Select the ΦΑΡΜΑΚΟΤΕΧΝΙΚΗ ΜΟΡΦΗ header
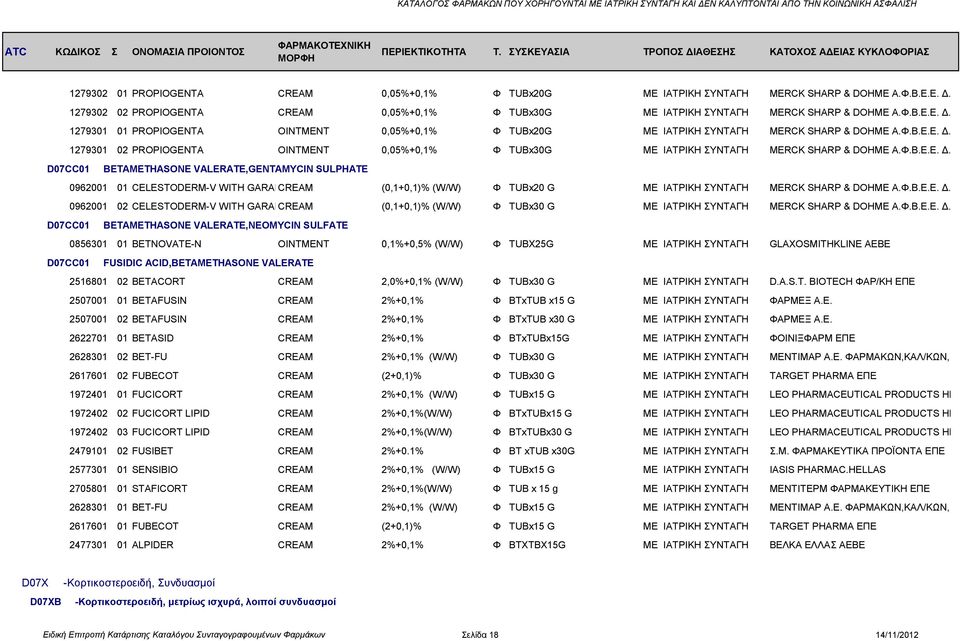The image size is (960, 641). 324,51
